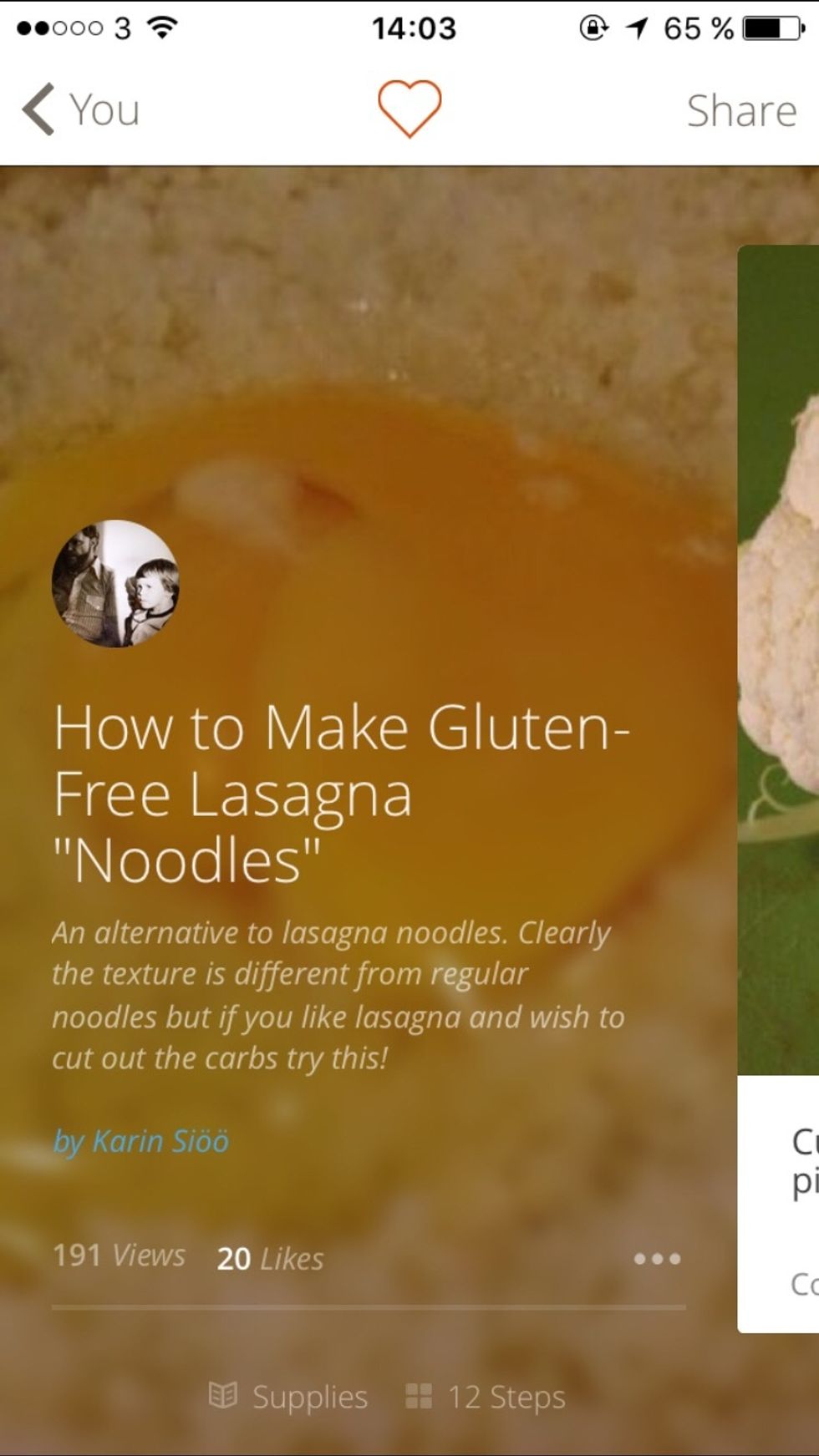
Task: Tap the heart icon to like the guide
Action: point(409,109)
